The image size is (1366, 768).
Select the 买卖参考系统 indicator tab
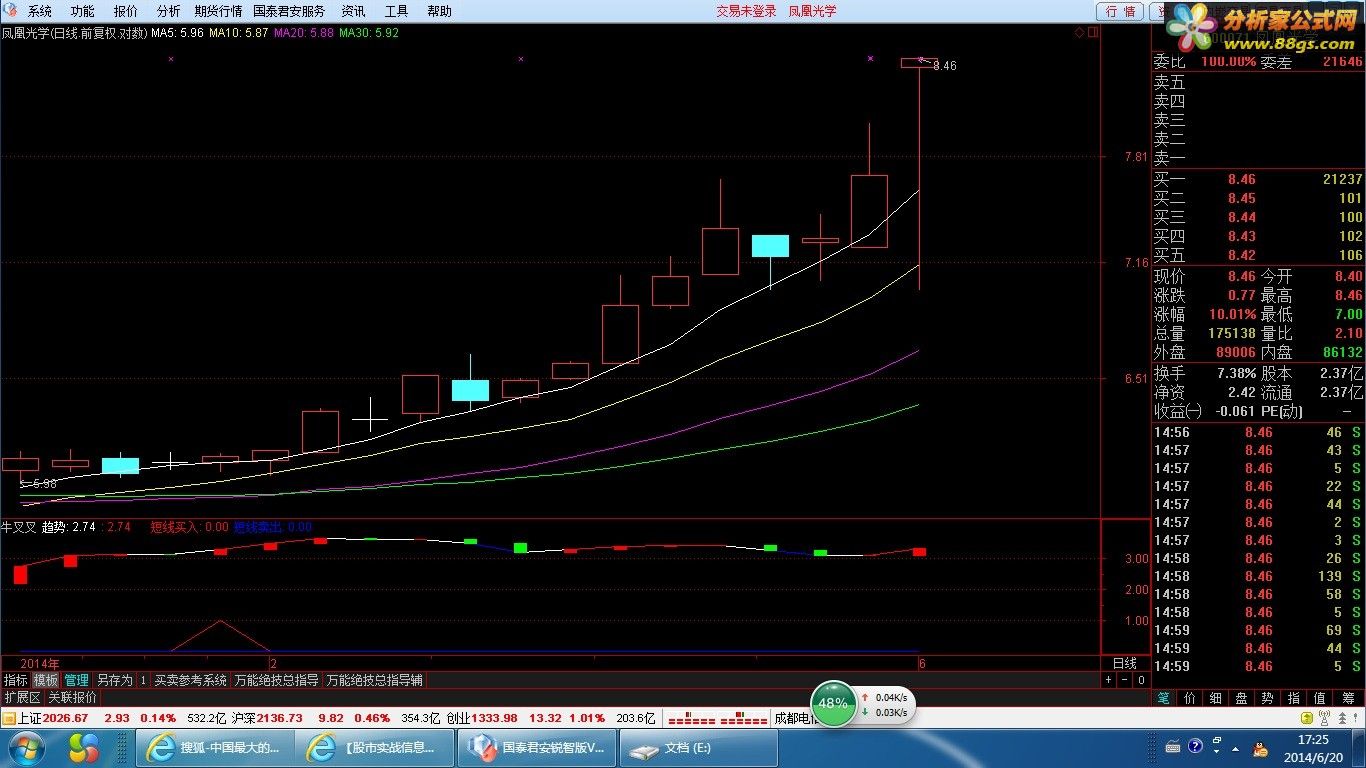pyautogui.click(x=190, y=680)
